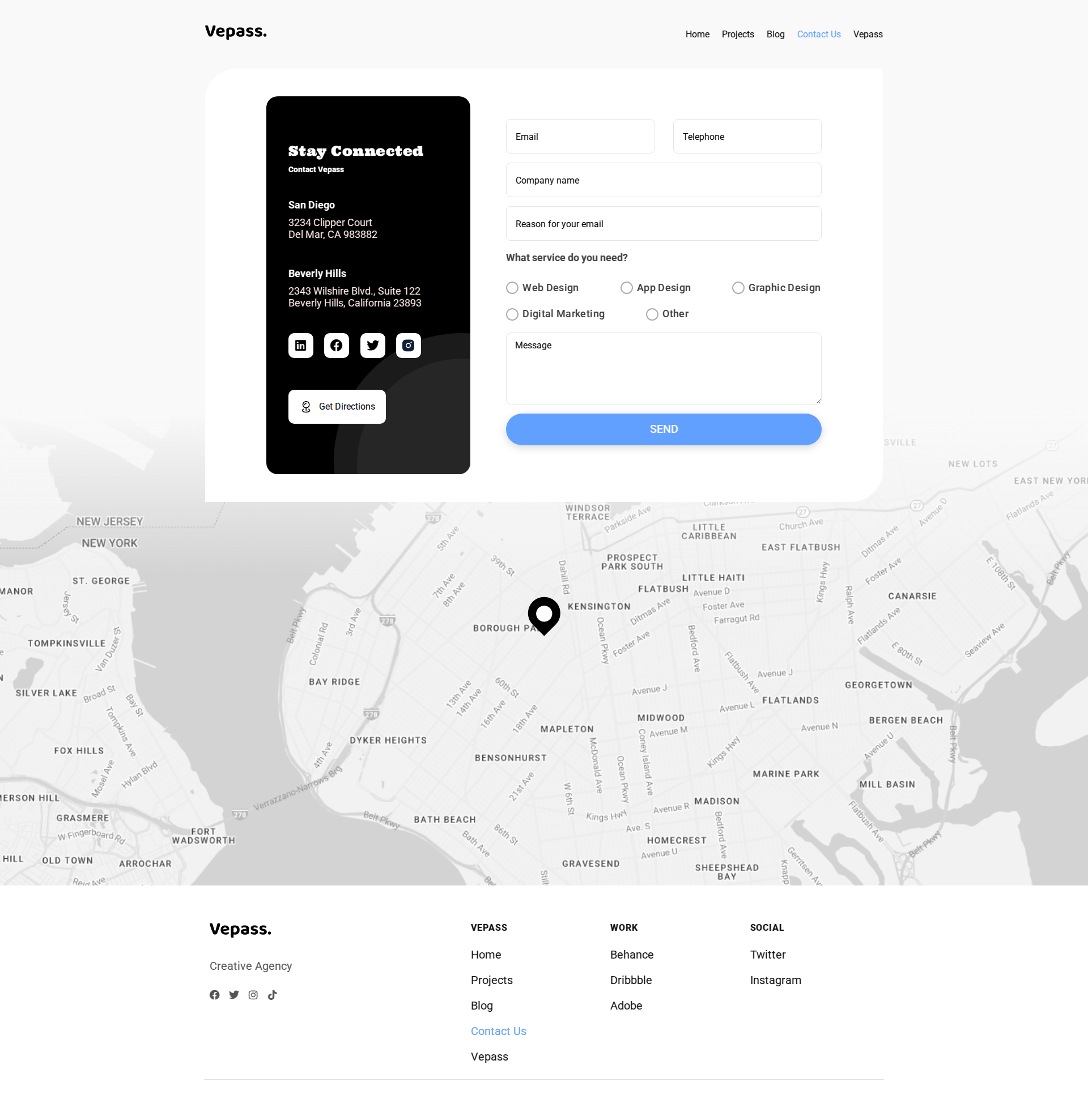Go to Blog in the header menu
Viewport: 1088px width, 1120px height.
coord(775,35)
